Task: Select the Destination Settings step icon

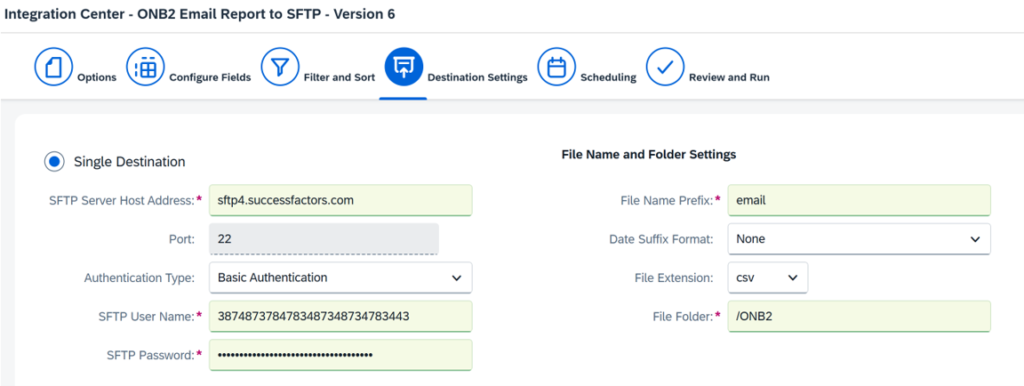Action: (404, 67)
